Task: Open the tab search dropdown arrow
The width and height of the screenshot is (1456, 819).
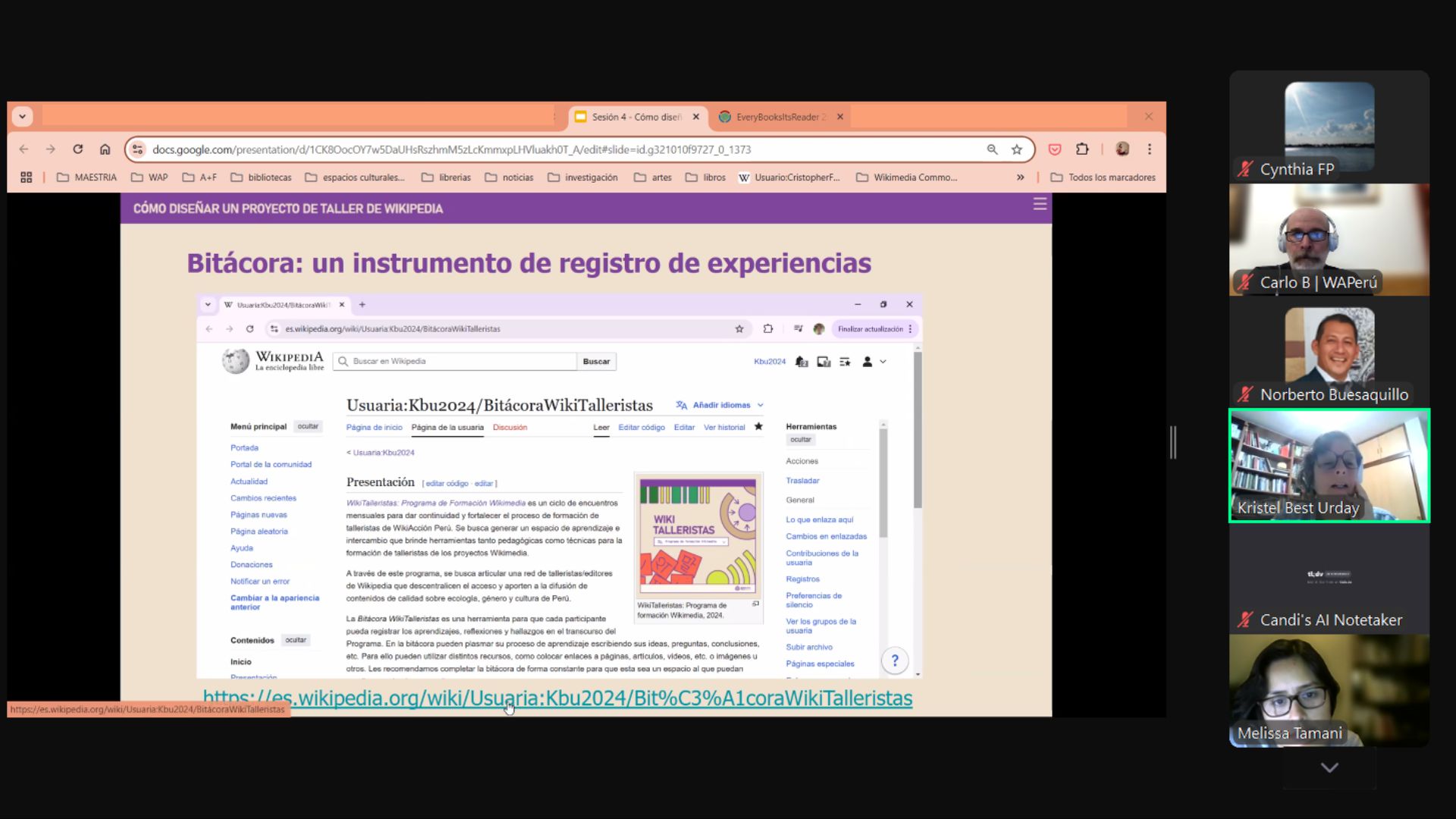Action: pyautogui.click(x=22, y=117)
